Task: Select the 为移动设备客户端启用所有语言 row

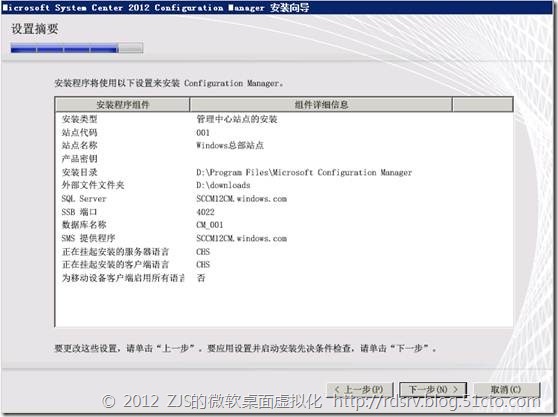Action: (123, 278)
